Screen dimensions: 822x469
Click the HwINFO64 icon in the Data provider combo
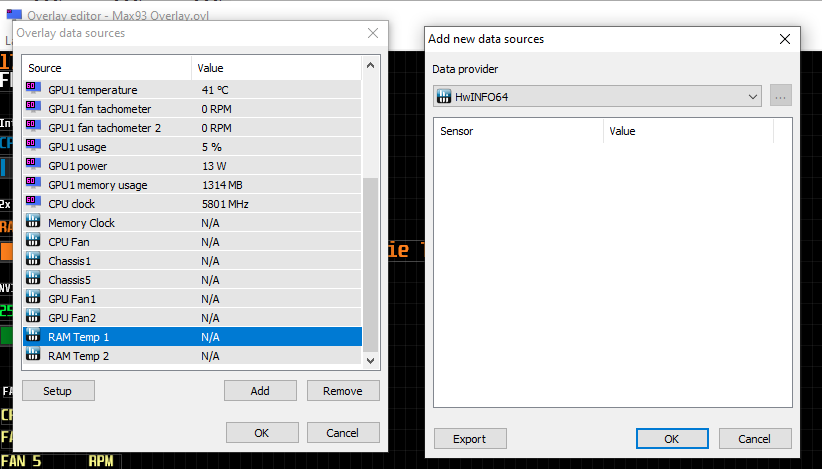tap(444, 96)
